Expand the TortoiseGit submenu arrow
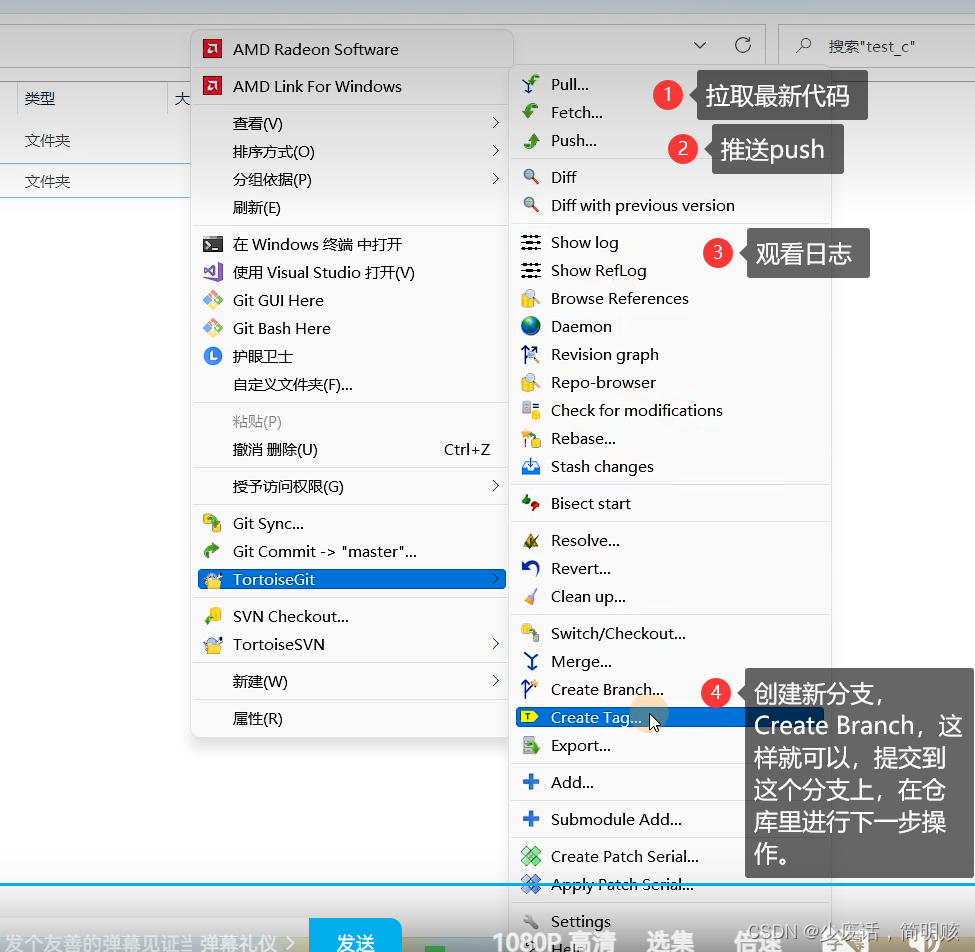The image size is (975, 952). (x=496, y=579)
